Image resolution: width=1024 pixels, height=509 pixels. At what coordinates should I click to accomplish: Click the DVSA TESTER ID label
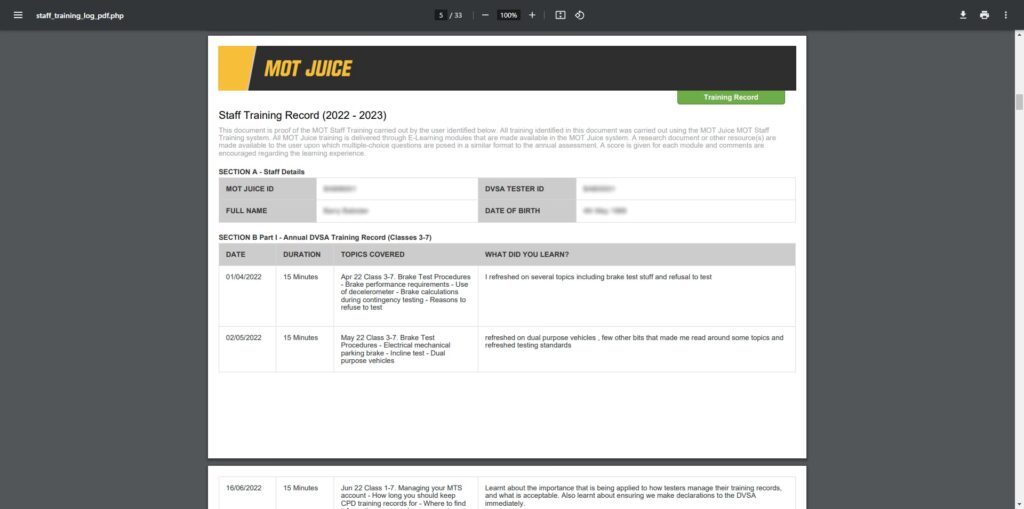[x=514, y=188]
